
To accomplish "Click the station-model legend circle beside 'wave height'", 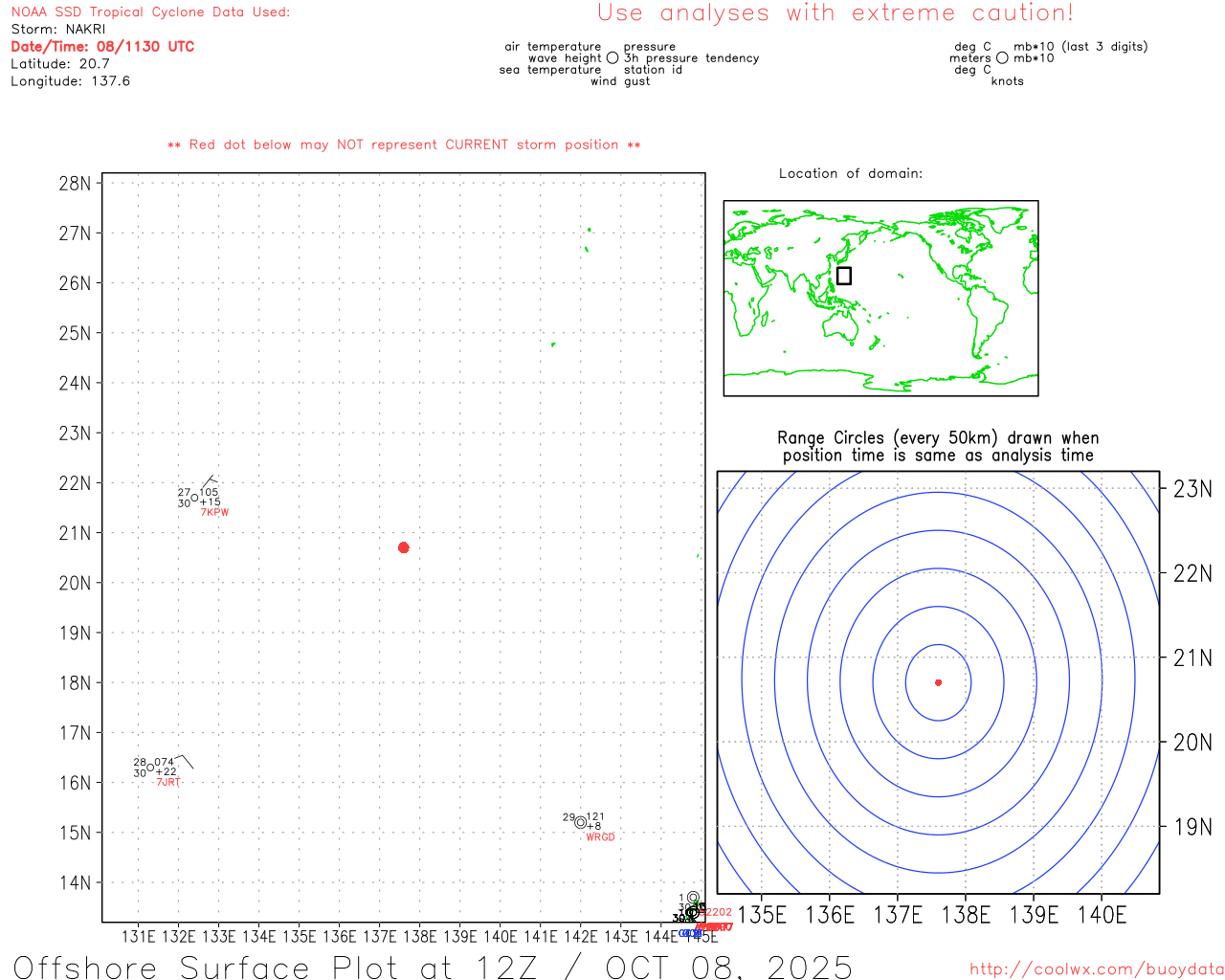I will click(x=612, y=57).
